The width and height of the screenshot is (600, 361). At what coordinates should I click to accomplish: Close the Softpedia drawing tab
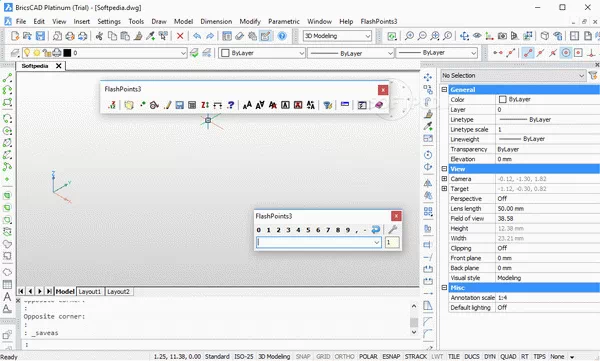click(x=59, y=66)
